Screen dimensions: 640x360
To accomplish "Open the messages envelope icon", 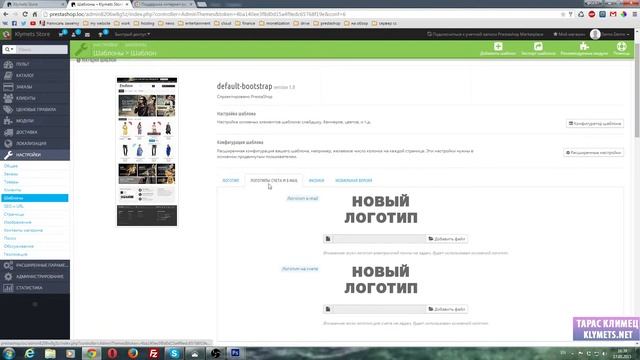I will 87,35.
